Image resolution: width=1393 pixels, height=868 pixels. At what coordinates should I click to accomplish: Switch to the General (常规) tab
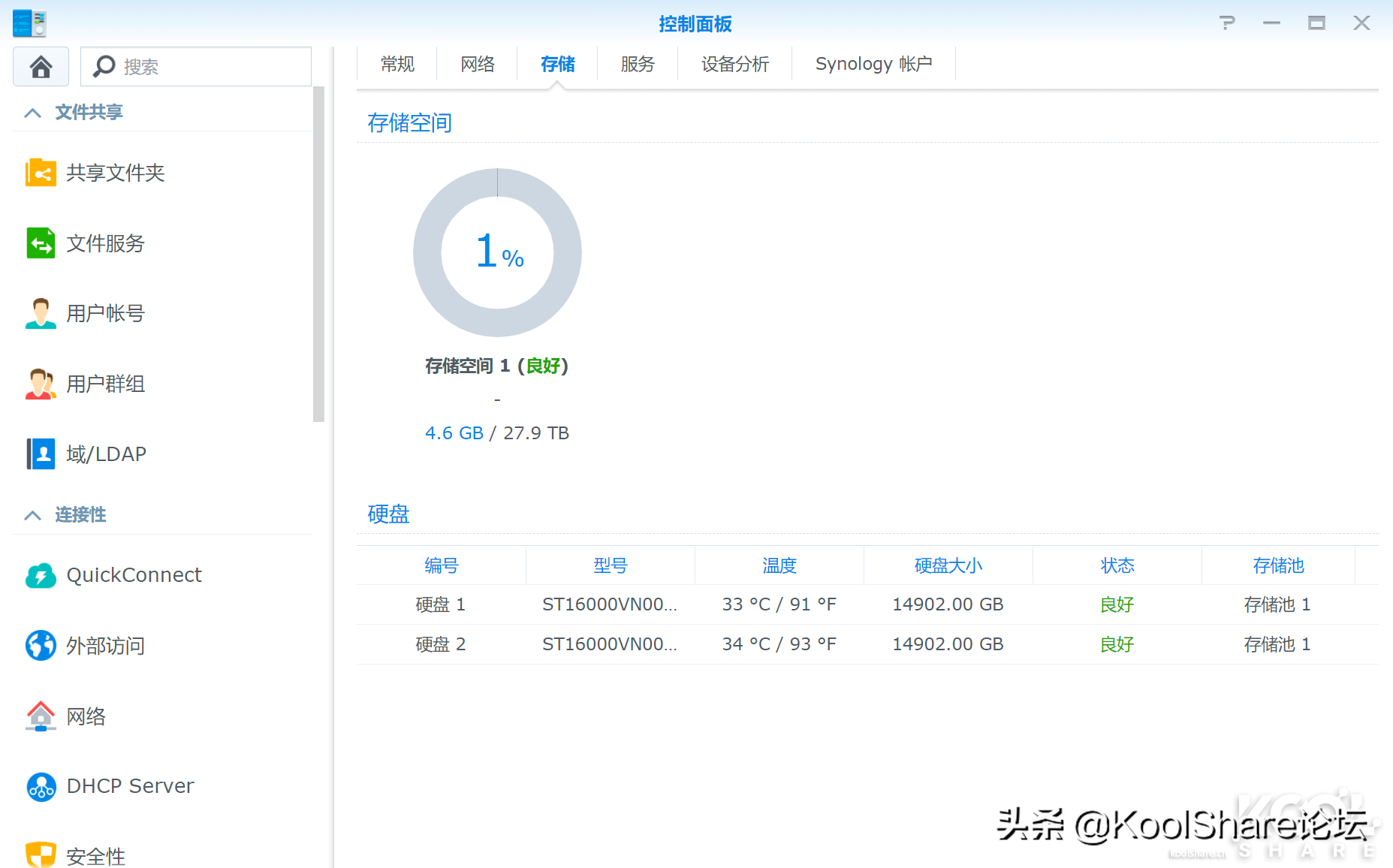[x=397, y=65]
